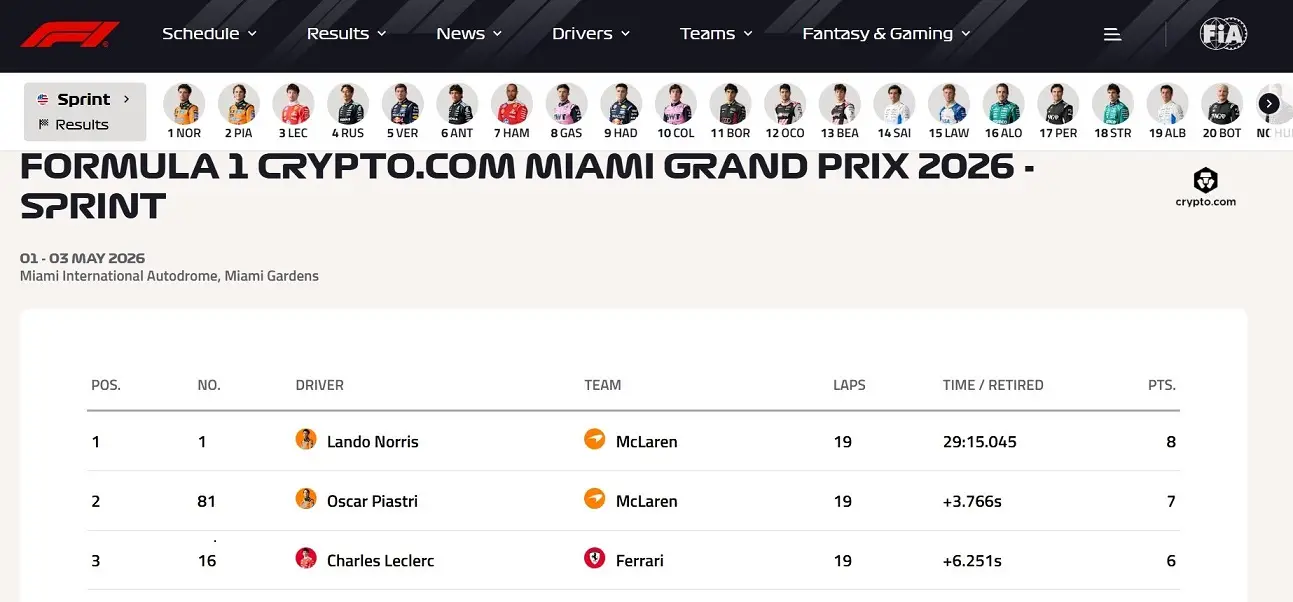Advance driver carousel with right arrow
The image size is (1293, 602).
(x=1269, y=103)
